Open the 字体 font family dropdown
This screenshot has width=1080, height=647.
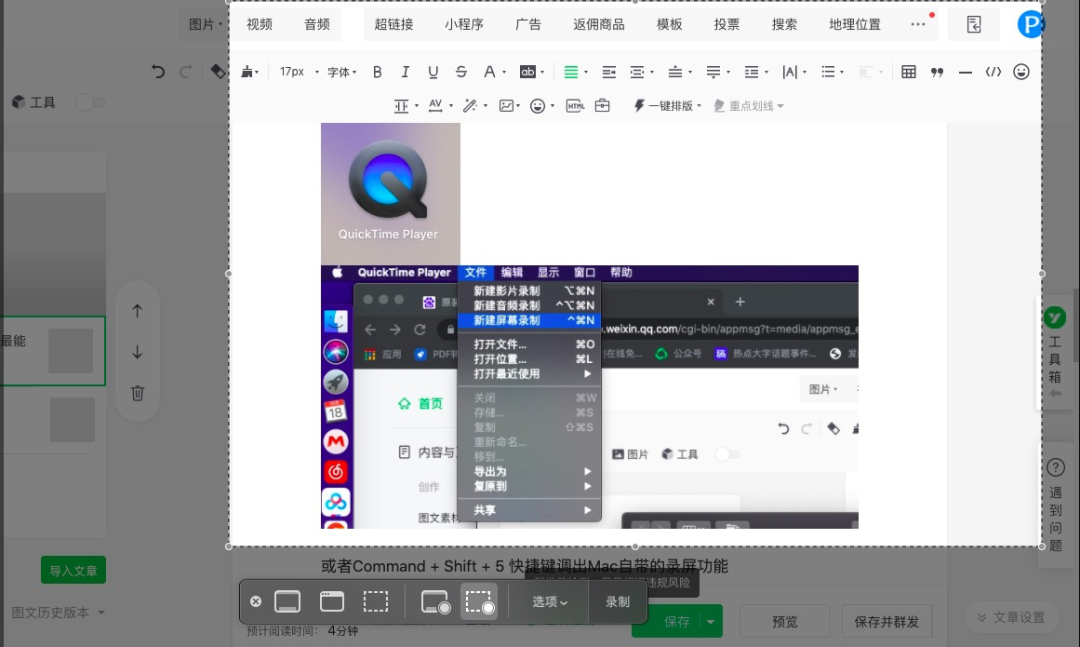342,72
